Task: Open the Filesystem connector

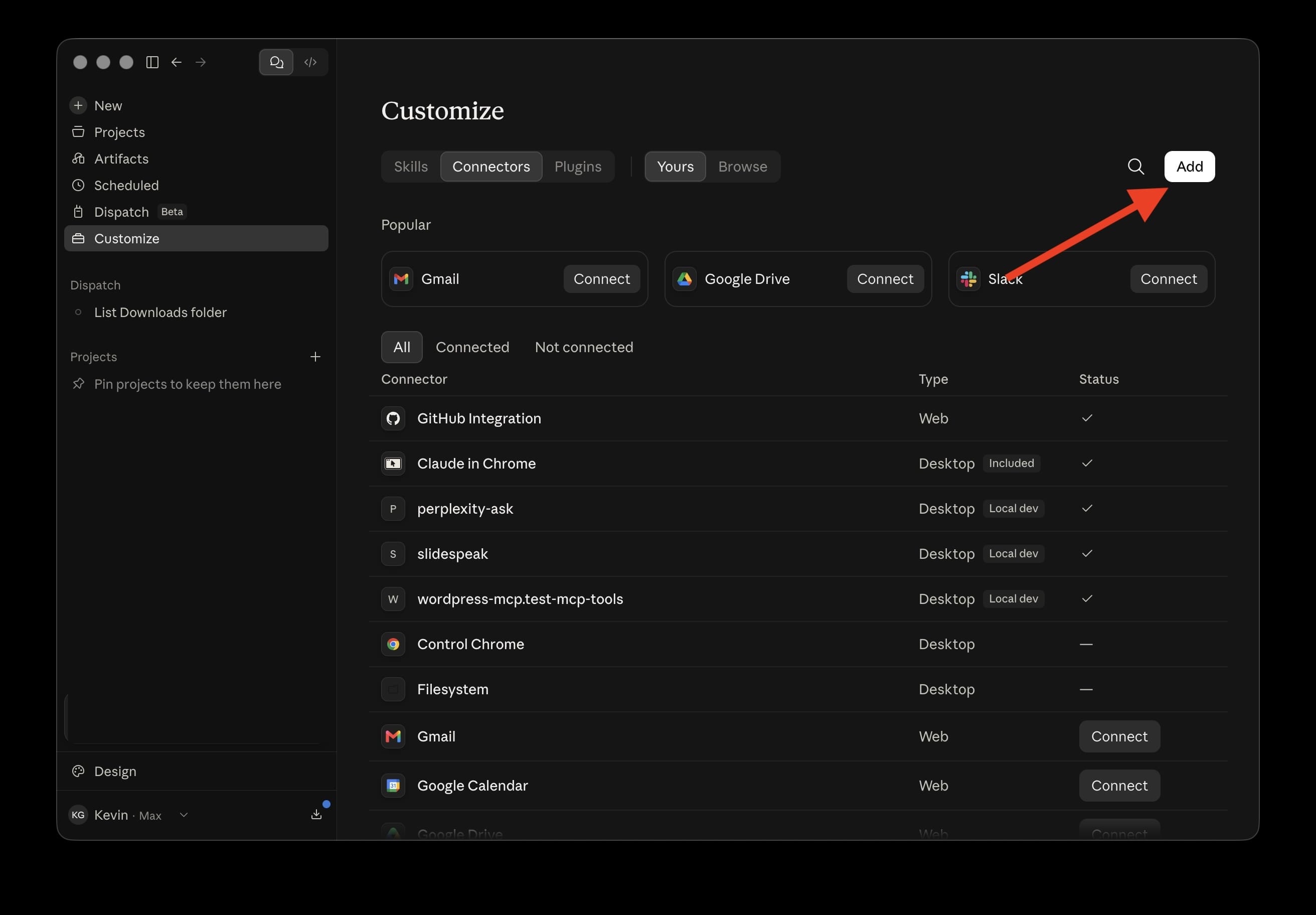Action: [798, 690]
